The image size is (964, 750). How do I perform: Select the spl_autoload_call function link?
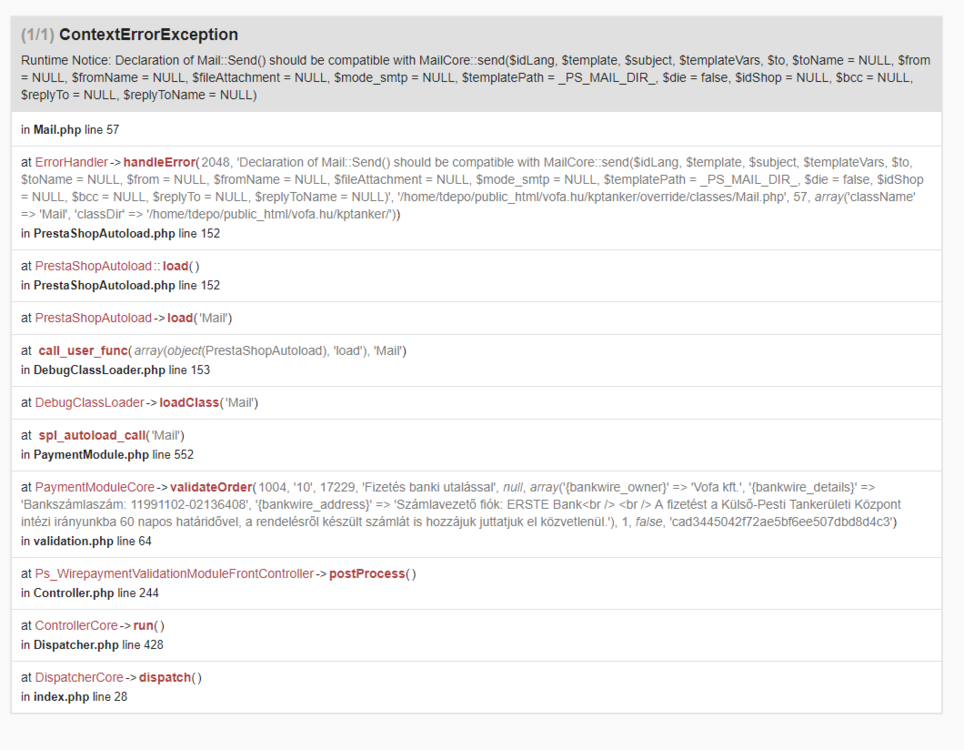pyautogui.click(x=93, y=435)
